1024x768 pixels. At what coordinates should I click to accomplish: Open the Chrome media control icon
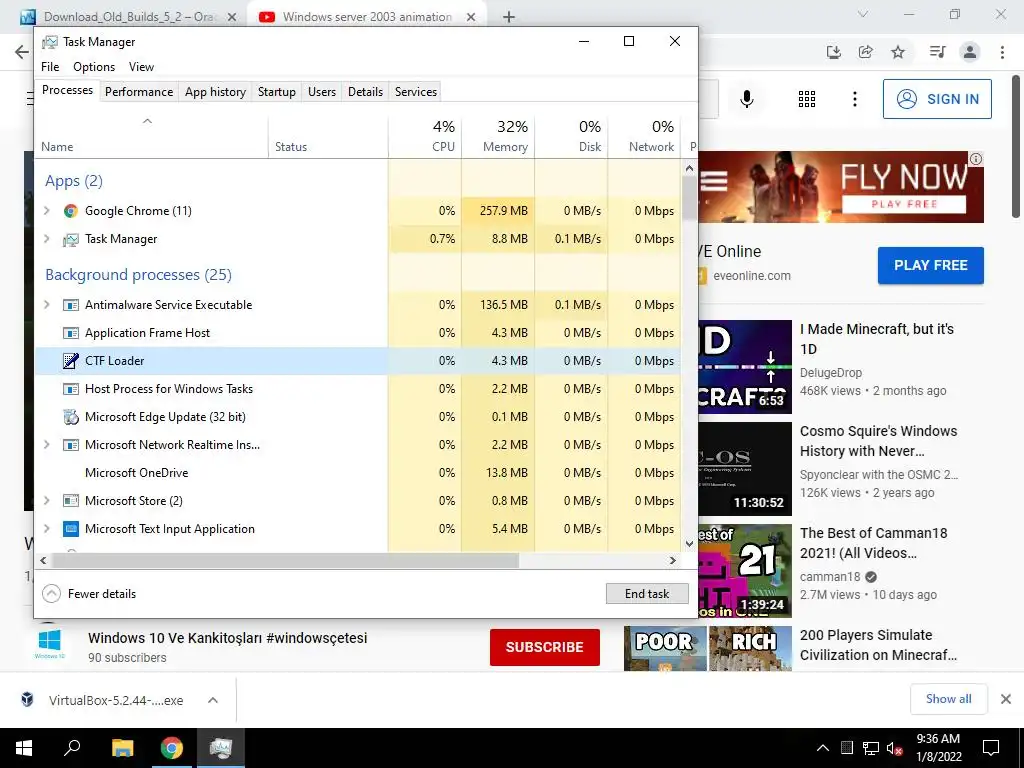click(x=937, y=52)
